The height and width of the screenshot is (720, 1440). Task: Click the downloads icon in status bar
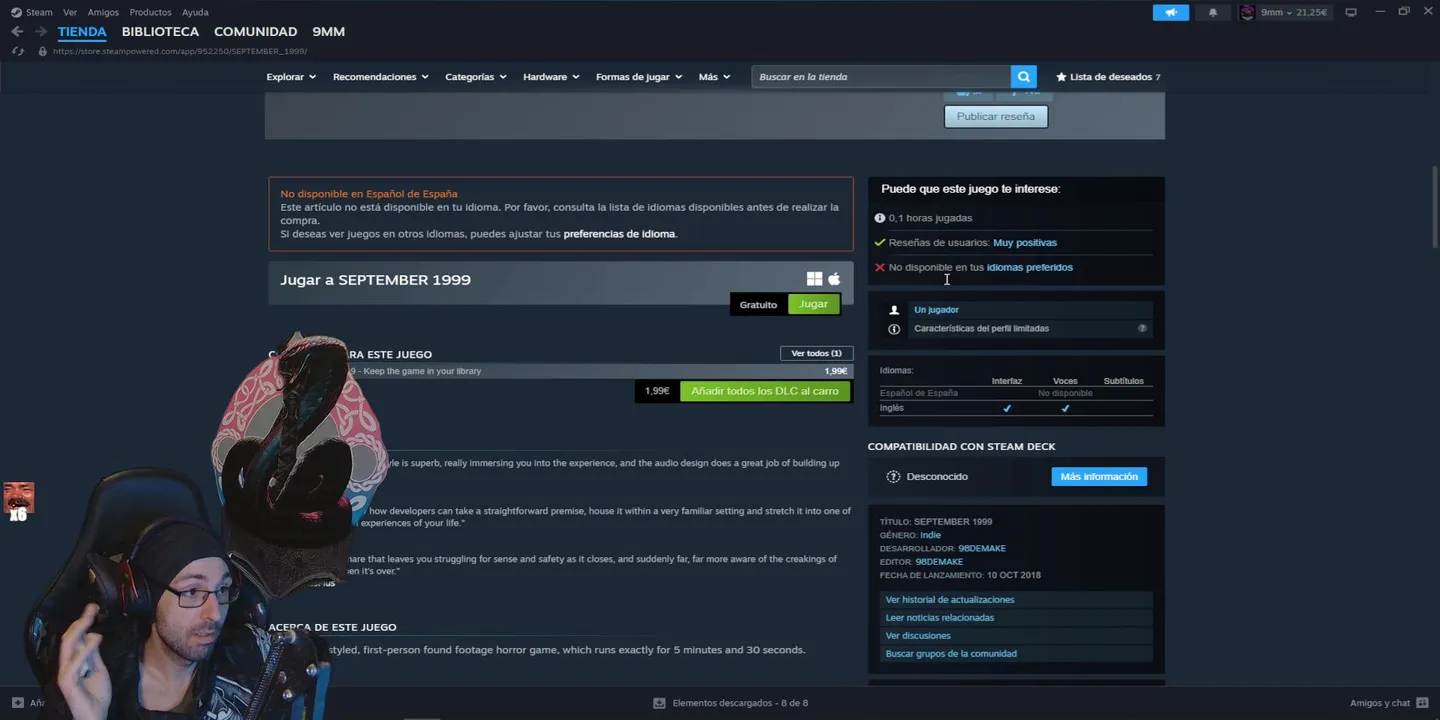pyautogui.click(x=659, y=703)
